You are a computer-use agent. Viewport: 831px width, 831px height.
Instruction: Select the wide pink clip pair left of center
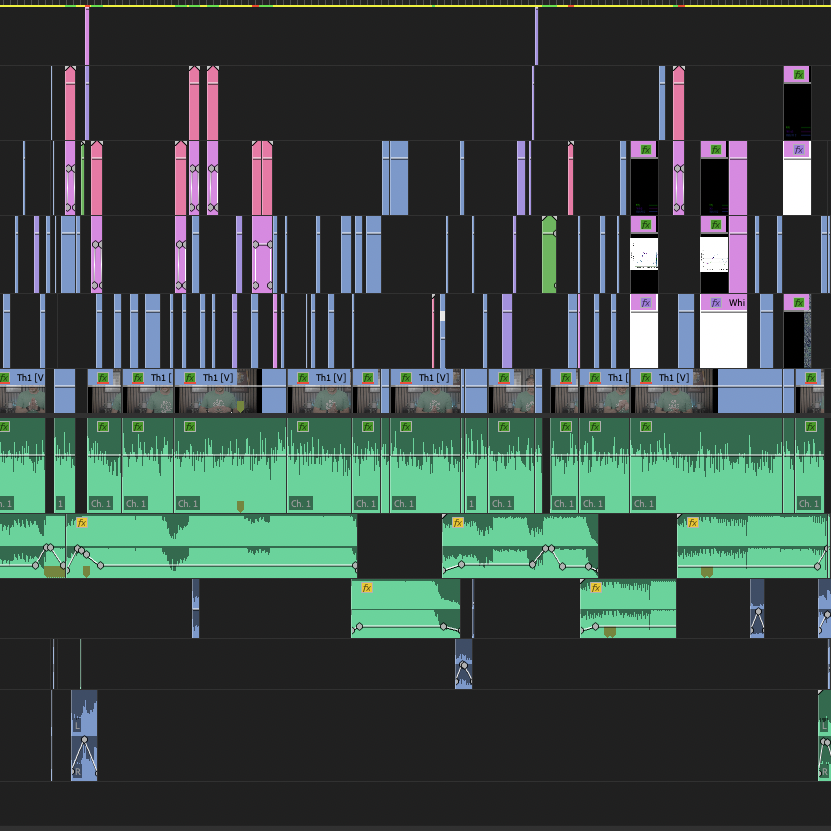[x=262, y=178]
